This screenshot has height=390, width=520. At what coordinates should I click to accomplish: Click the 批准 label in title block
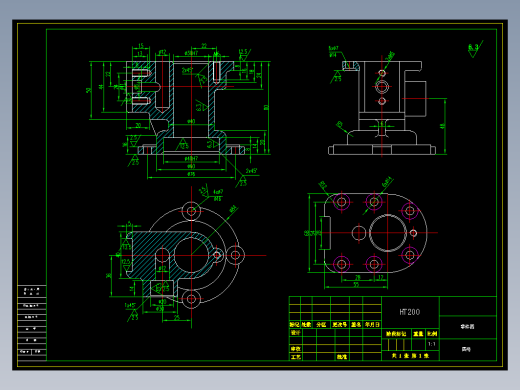click(x=342, y=357)
